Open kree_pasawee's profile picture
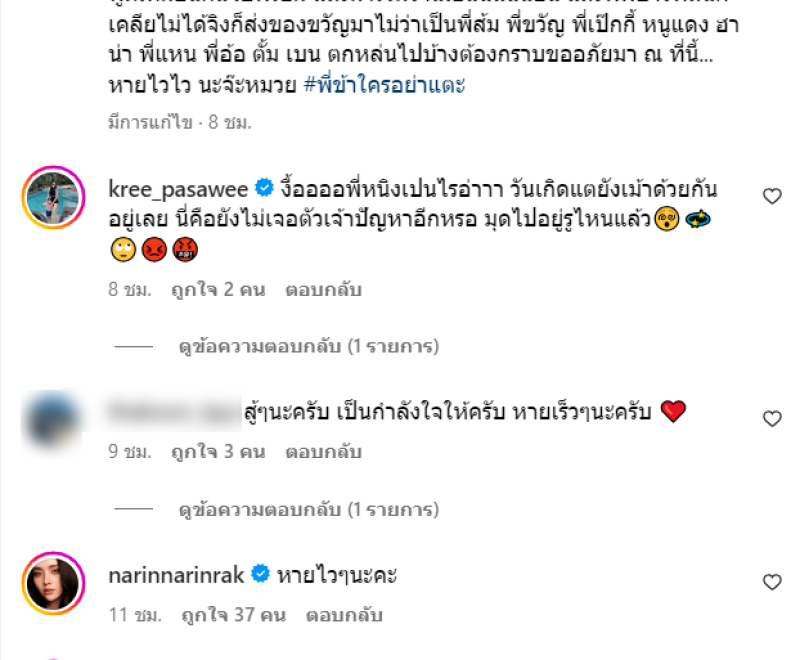Screen dimensions: 800x660 (53, 197)
